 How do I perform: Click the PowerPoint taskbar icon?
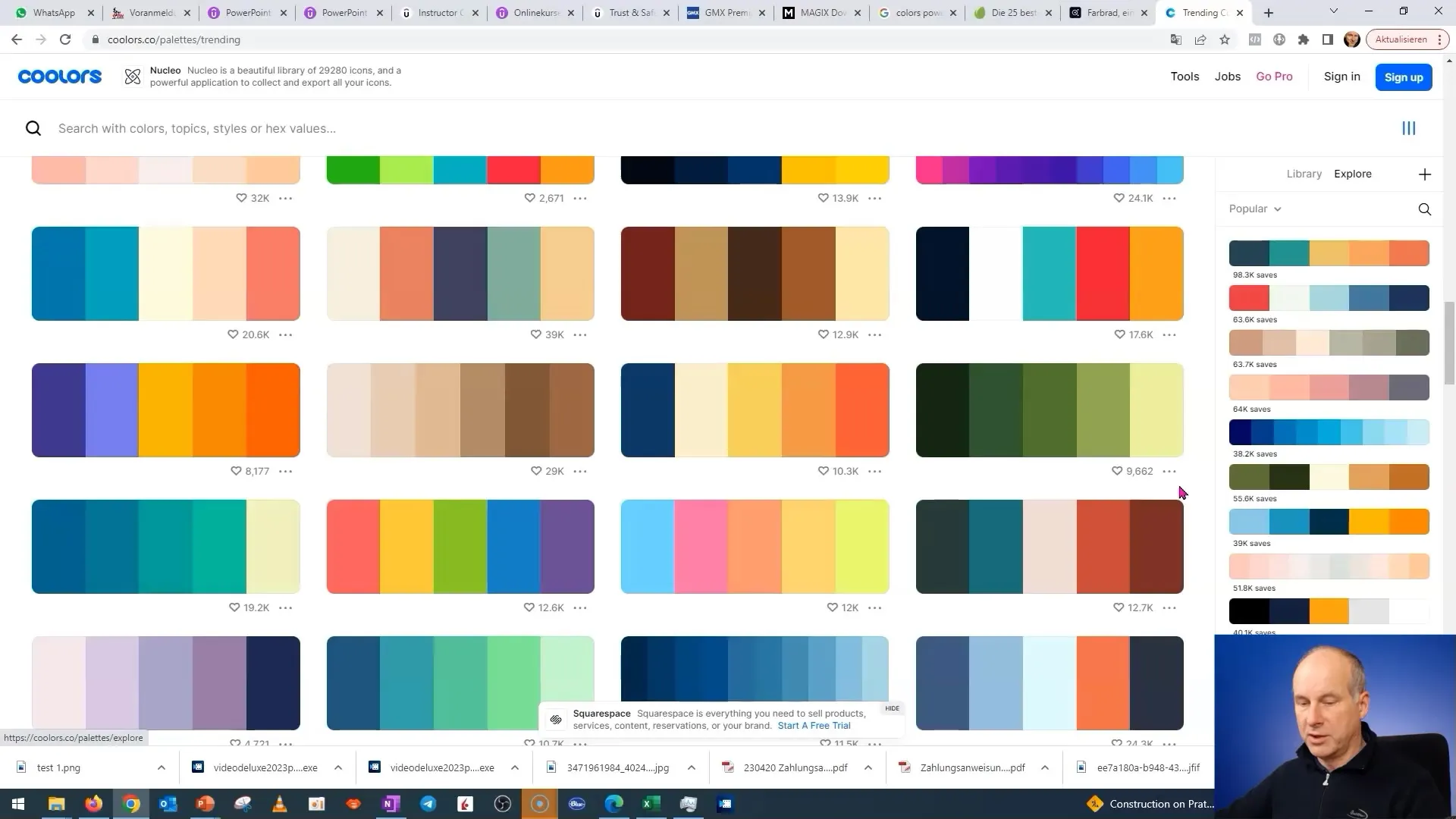coord(205,803)
